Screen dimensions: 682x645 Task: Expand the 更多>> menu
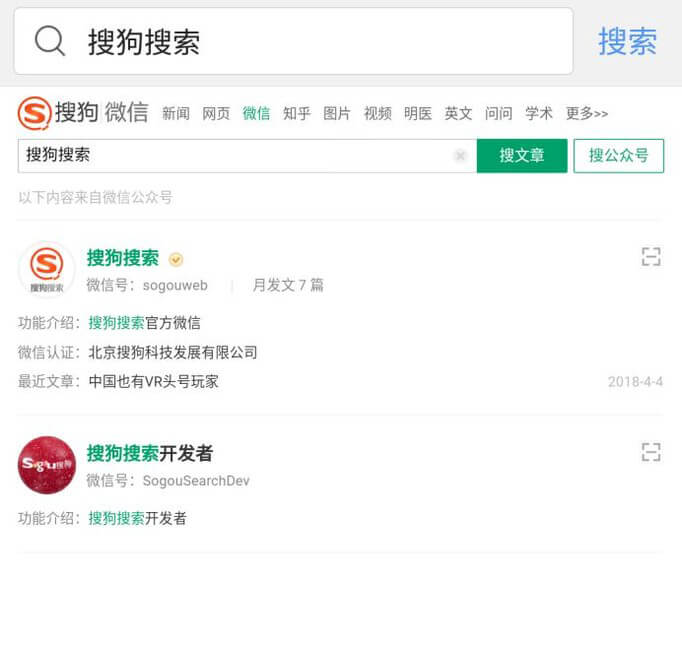(587, 114)
